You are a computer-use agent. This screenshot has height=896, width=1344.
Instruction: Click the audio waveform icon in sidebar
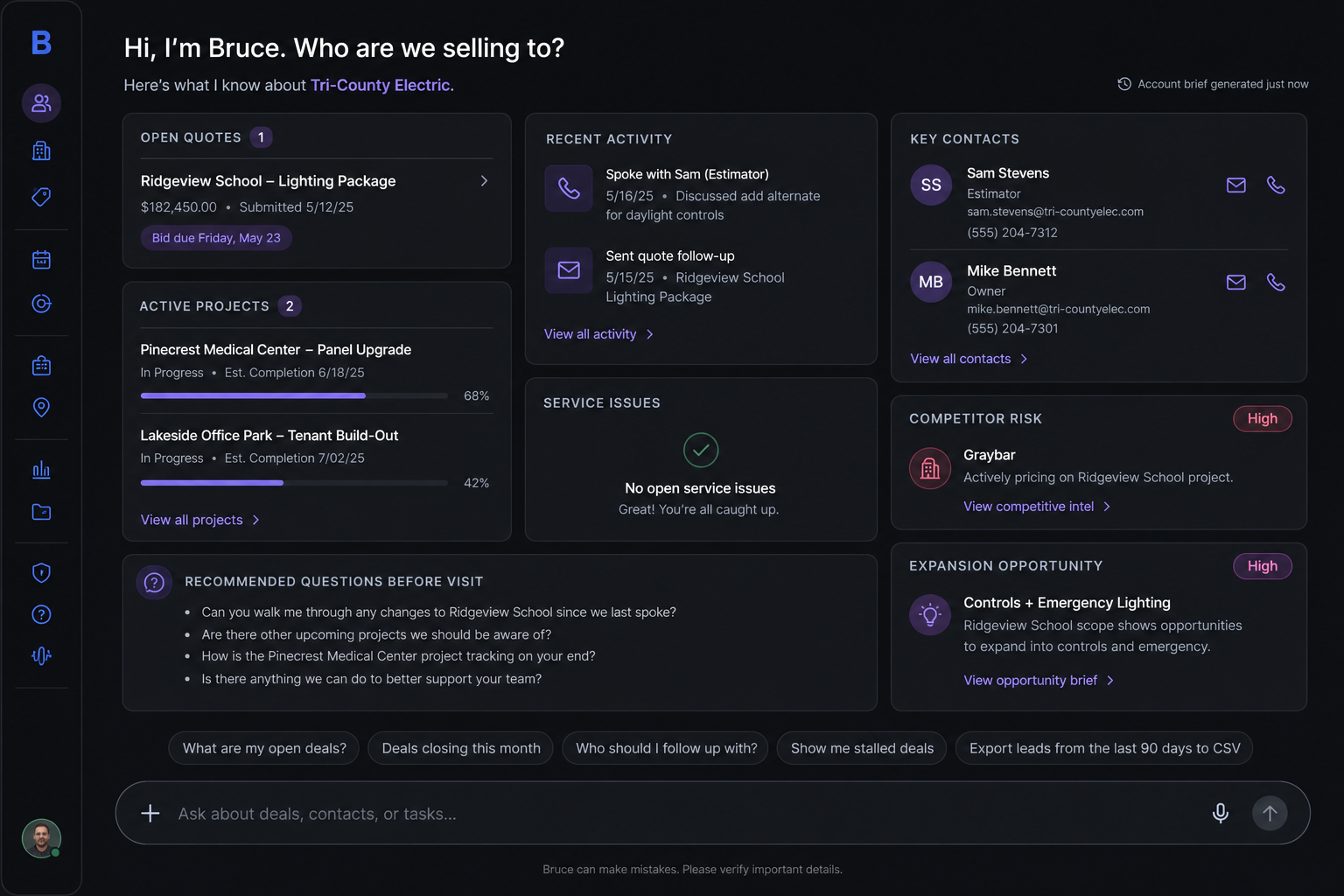coord(41,655)
